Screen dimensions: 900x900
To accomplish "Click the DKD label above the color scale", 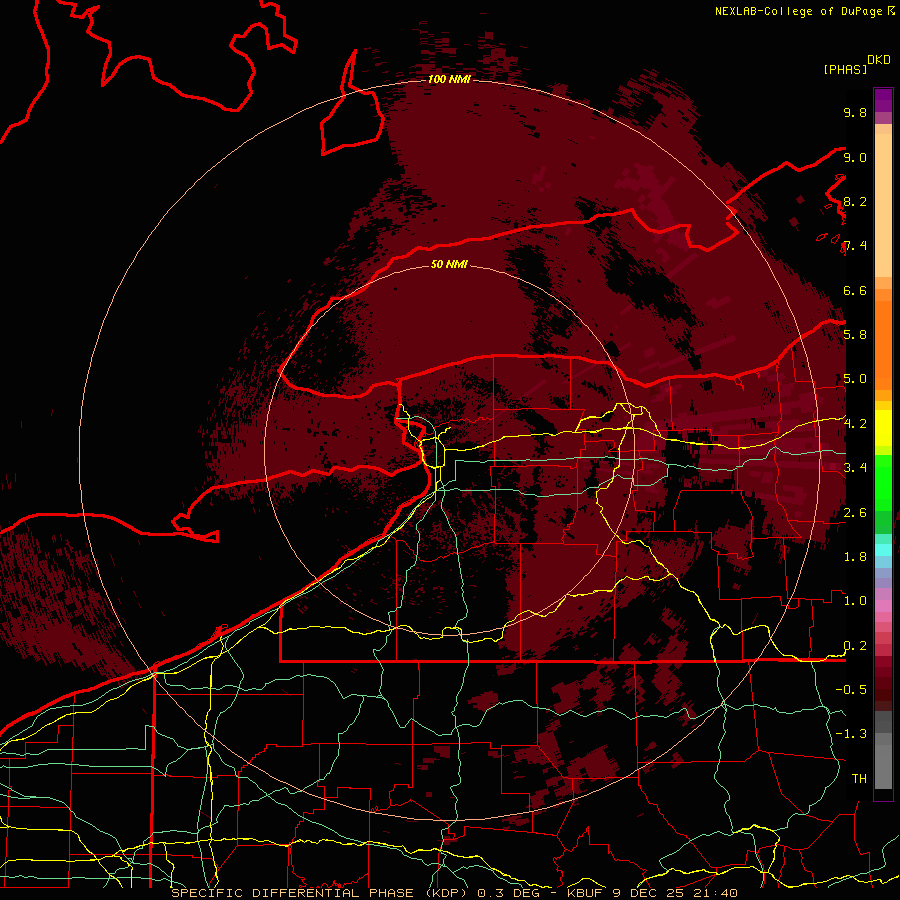I will tap(879, 60).
